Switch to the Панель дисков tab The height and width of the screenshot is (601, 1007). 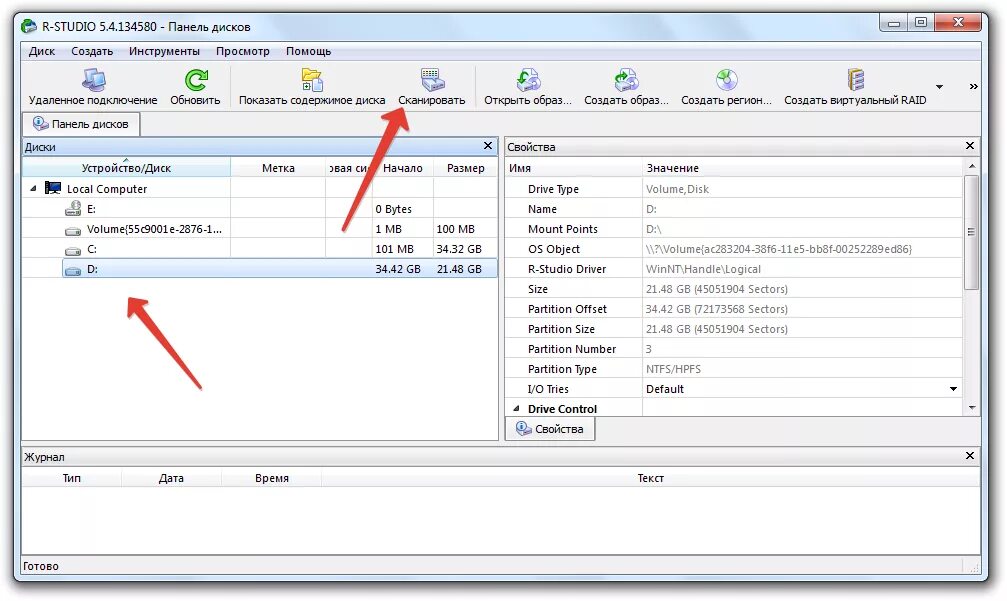click(81, 124)
